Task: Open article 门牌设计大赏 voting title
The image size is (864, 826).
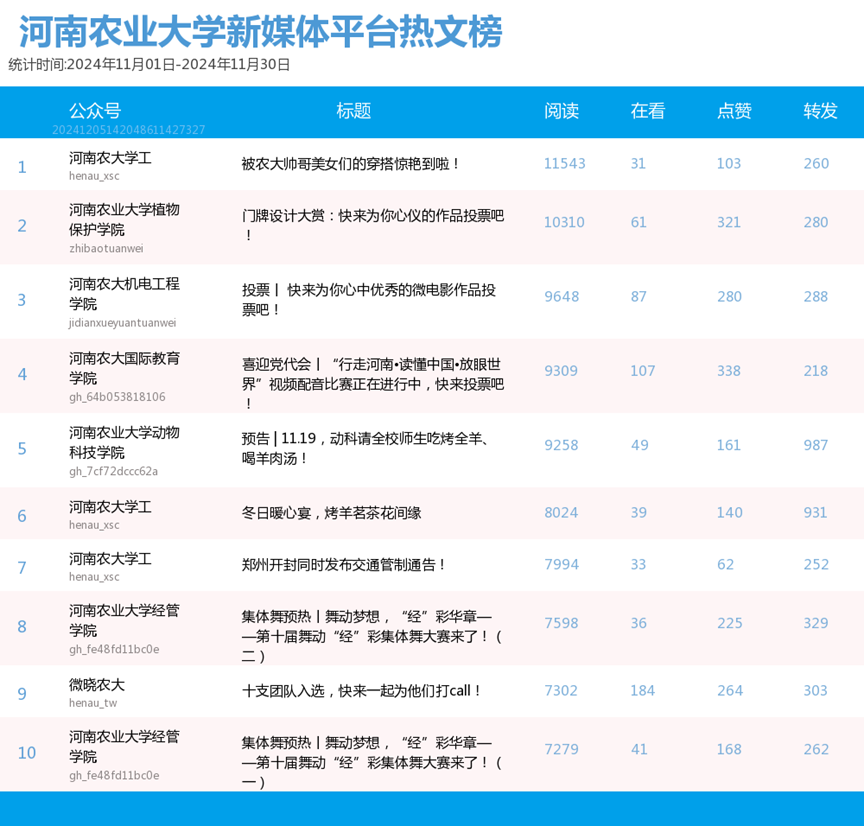Action: coord(373,225)
